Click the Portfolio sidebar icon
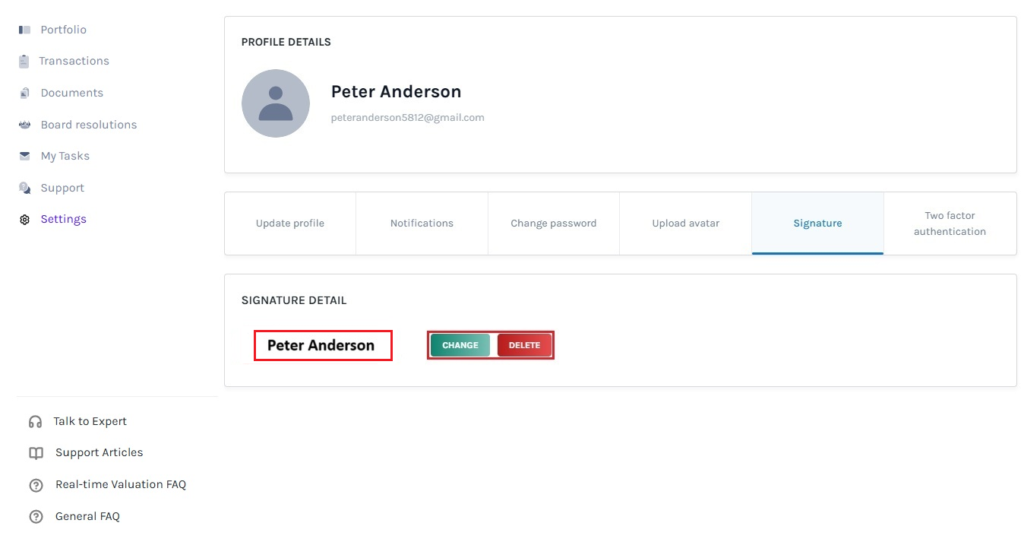 coord(25,30)
